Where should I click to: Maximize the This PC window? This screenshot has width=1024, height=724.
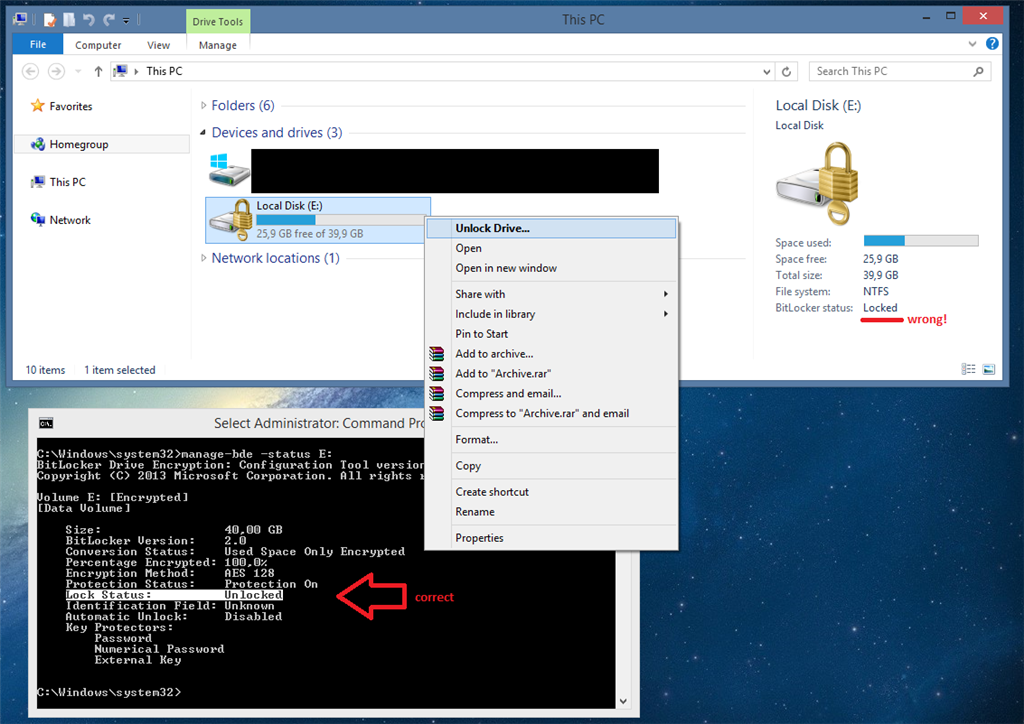point(951,16)
